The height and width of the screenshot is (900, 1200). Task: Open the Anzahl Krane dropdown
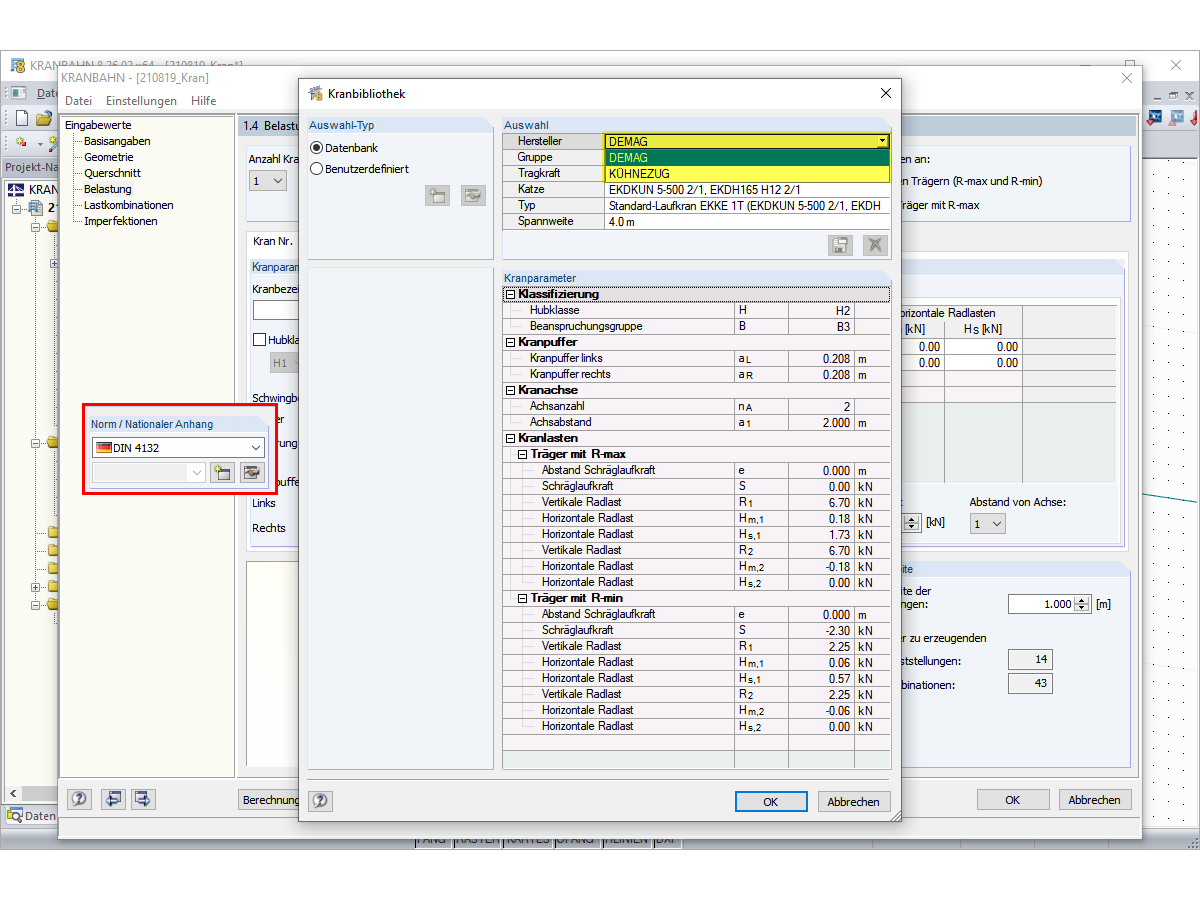(268, 181)
